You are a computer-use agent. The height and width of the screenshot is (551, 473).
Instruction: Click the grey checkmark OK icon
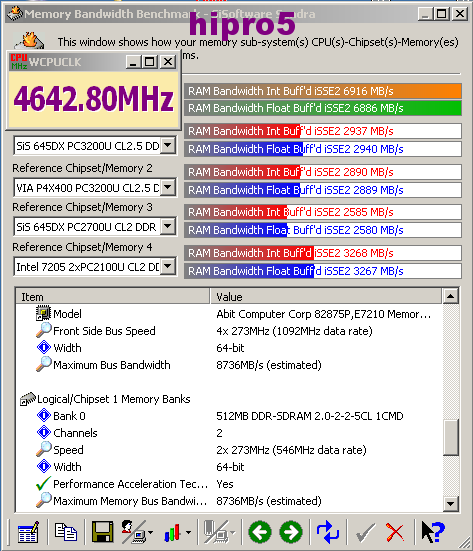365,533
